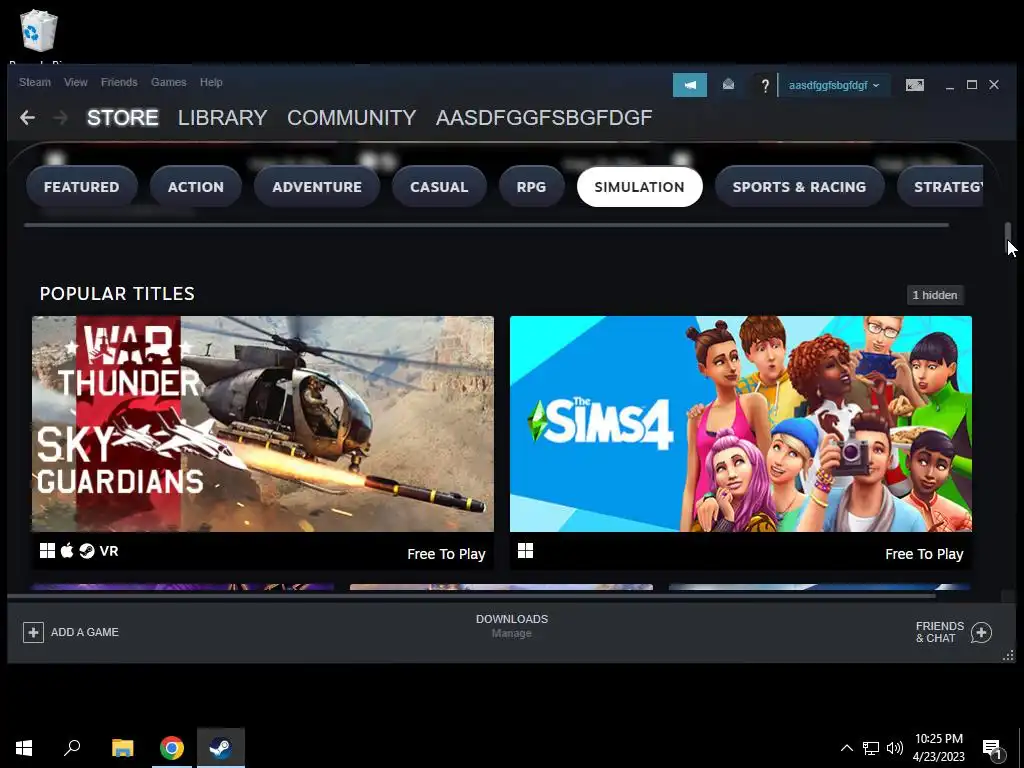Open the inbox envelope icon
The height and width of the screenshot is (768, 1024).
pyautogui.click(x=728, y=85)
